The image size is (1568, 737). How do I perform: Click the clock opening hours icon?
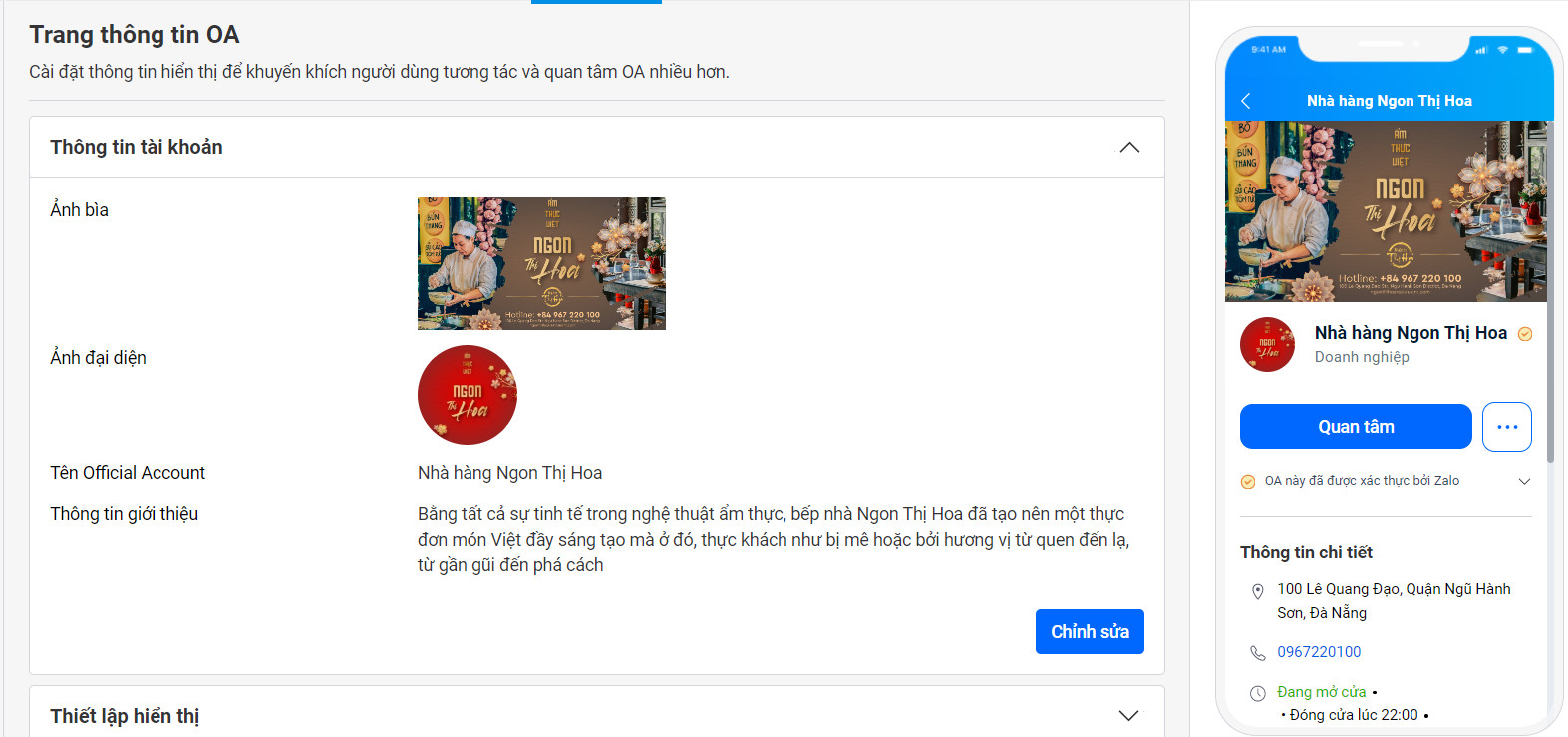point(1258,693)
